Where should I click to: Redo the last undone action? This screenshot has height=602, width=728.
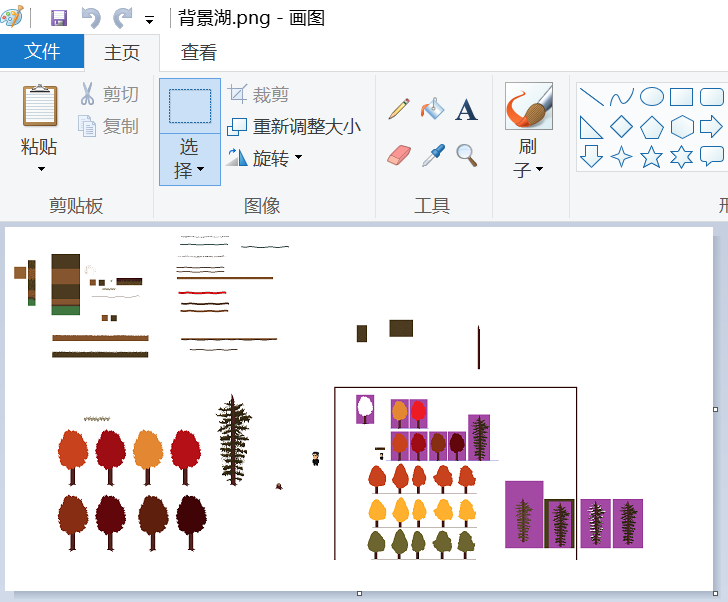123,19
